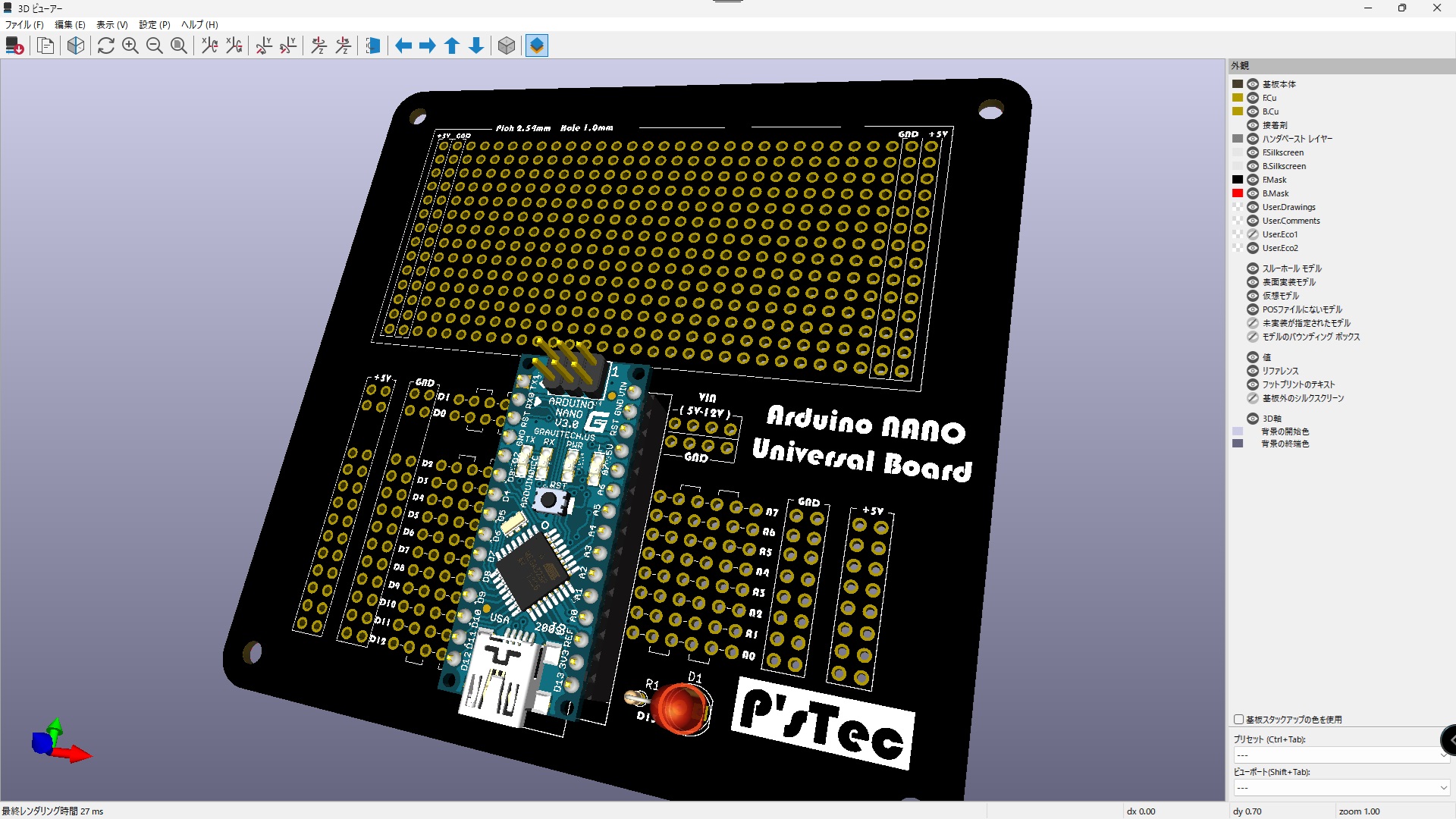Toggle the appearance layers panel icon
The height and width of the screenshot is (819, 1456).
pos(537,46)
